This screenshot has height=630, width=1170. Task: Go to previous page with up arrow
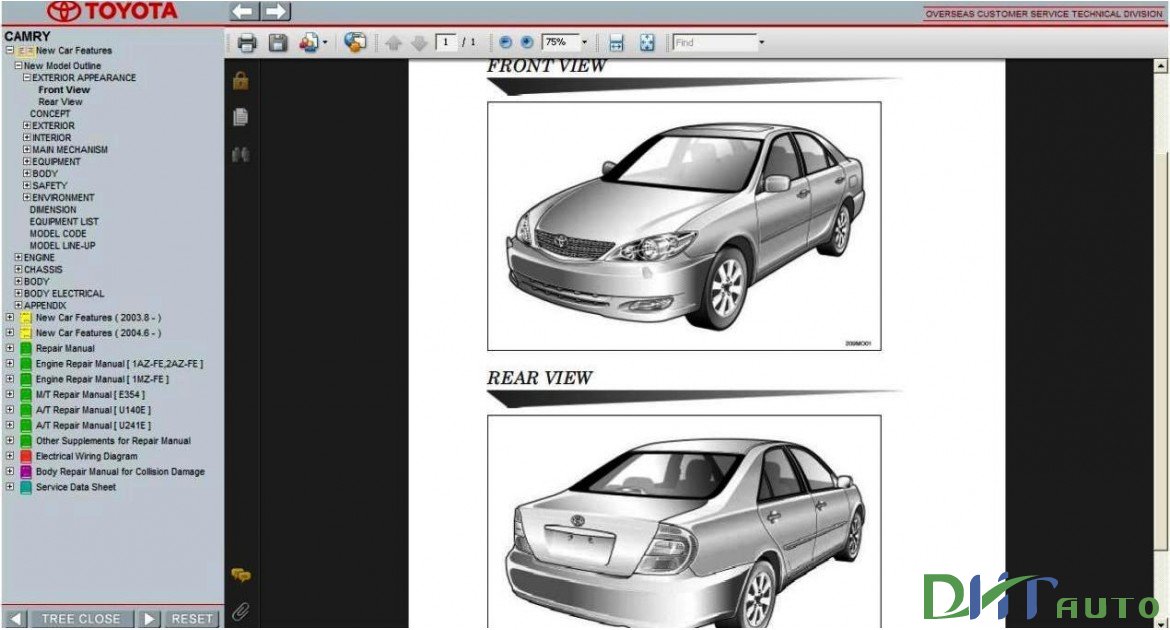coord(394,43)
